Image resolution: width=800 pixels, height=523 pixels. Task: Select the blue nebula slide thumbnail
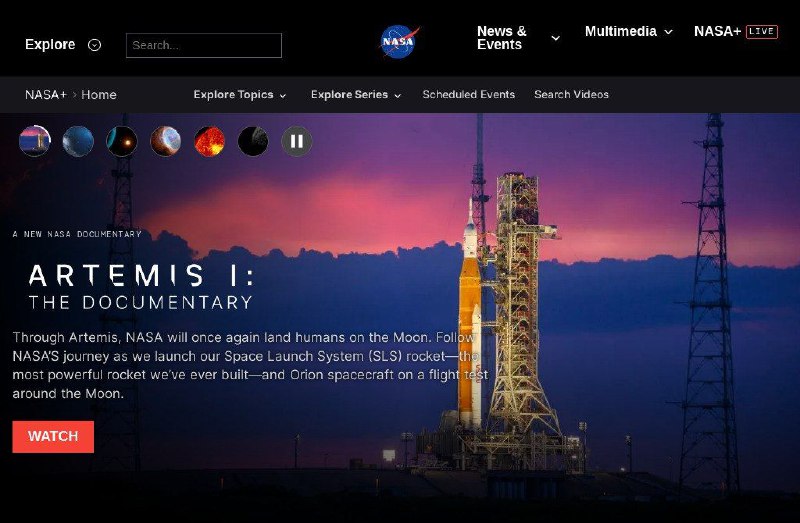[x=166, y=141]
